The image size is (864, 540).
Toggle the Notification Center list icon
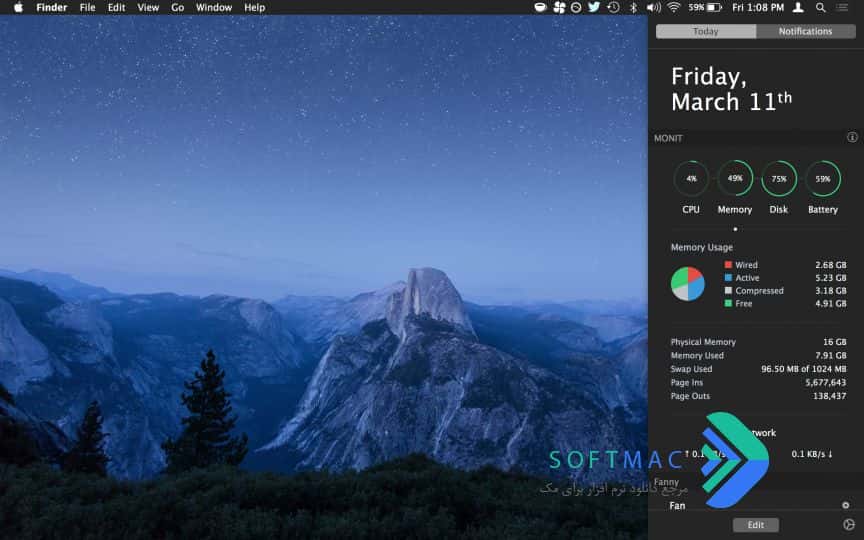point(842,7)
